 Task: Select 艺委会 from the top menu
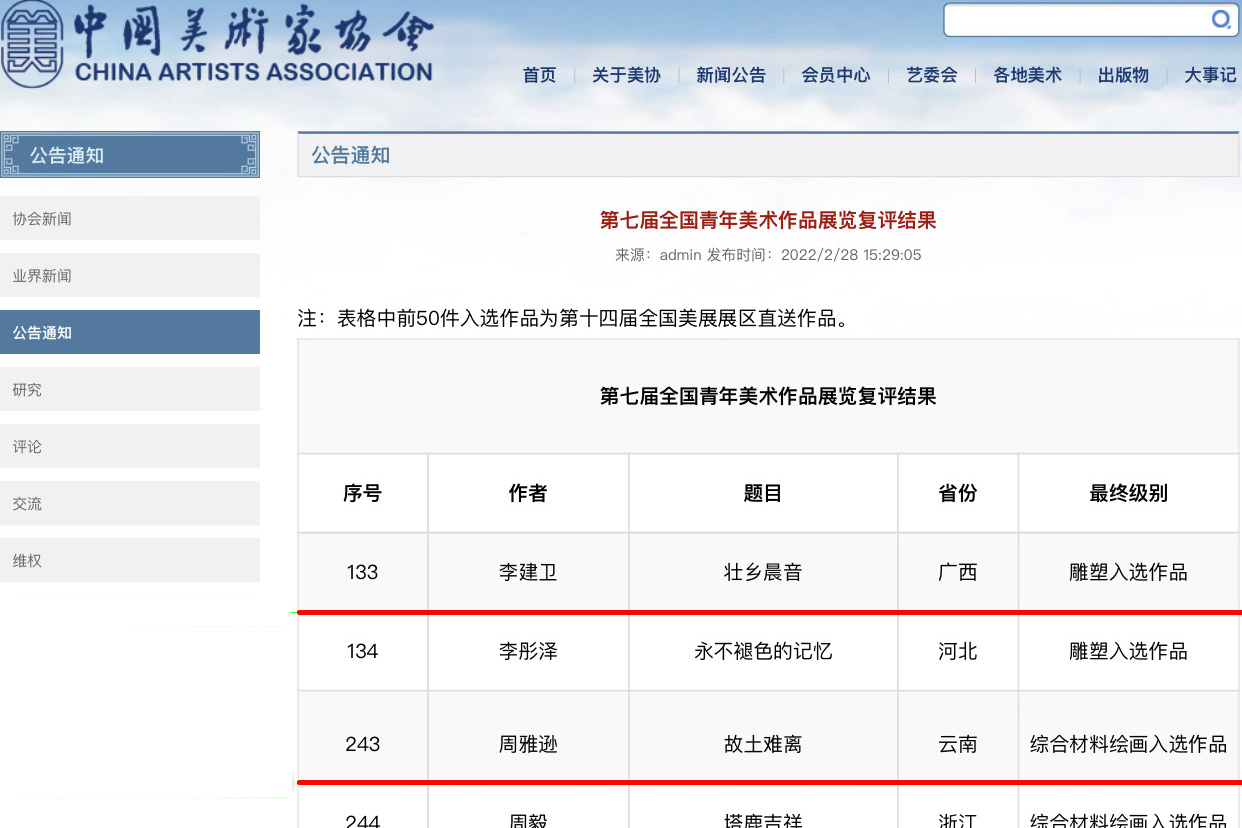point(932,75)
